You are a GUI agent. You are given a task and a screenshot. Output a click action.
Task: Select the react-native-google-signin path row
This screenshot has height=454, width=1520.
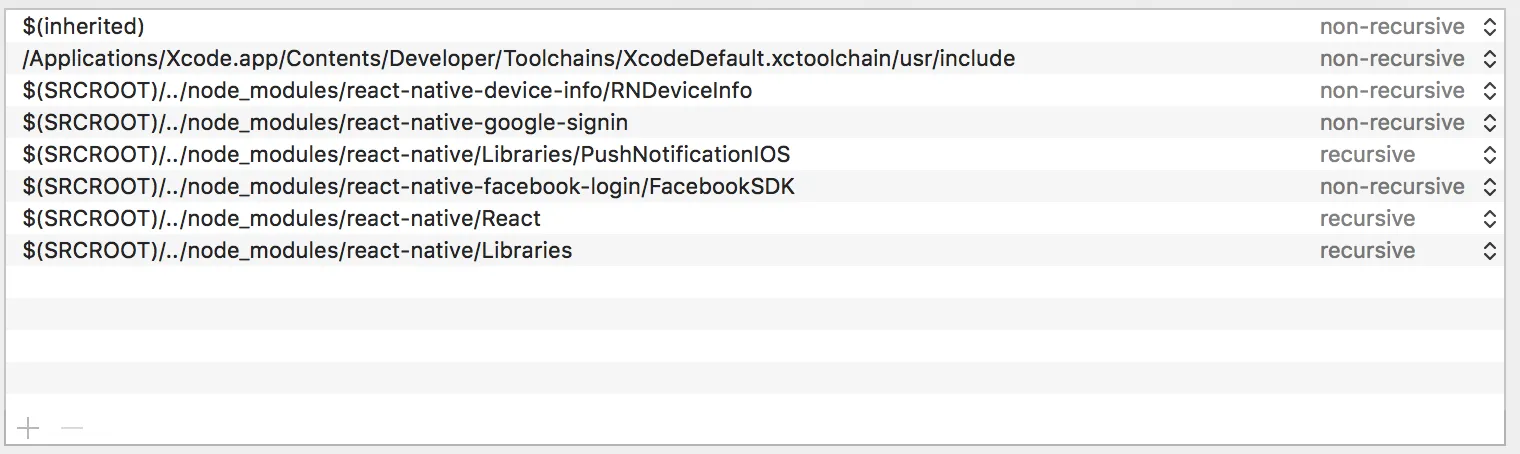(x=325, y=123)
